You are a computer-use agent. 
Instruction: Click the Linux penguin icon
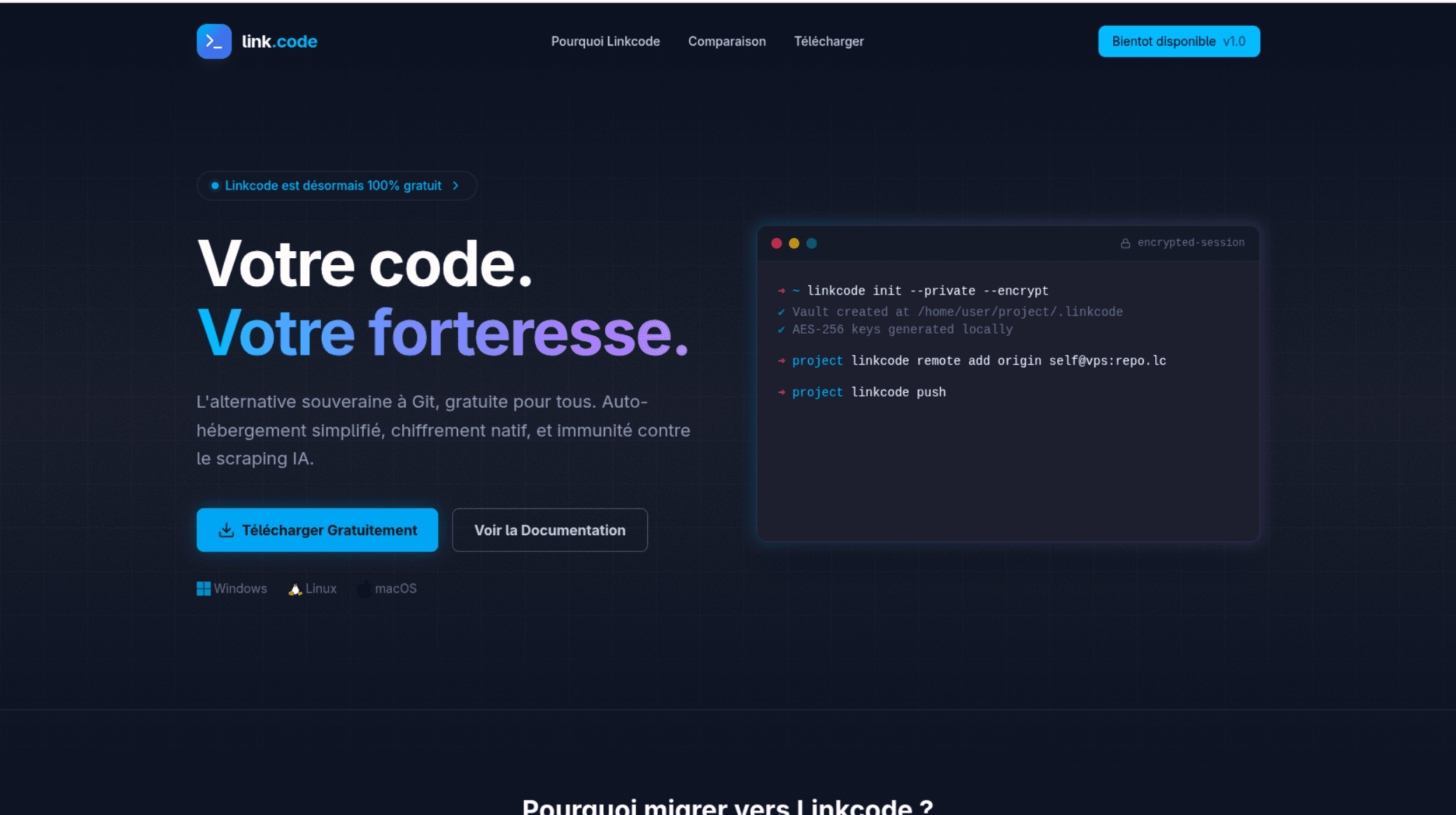click(x=295, y=589)
